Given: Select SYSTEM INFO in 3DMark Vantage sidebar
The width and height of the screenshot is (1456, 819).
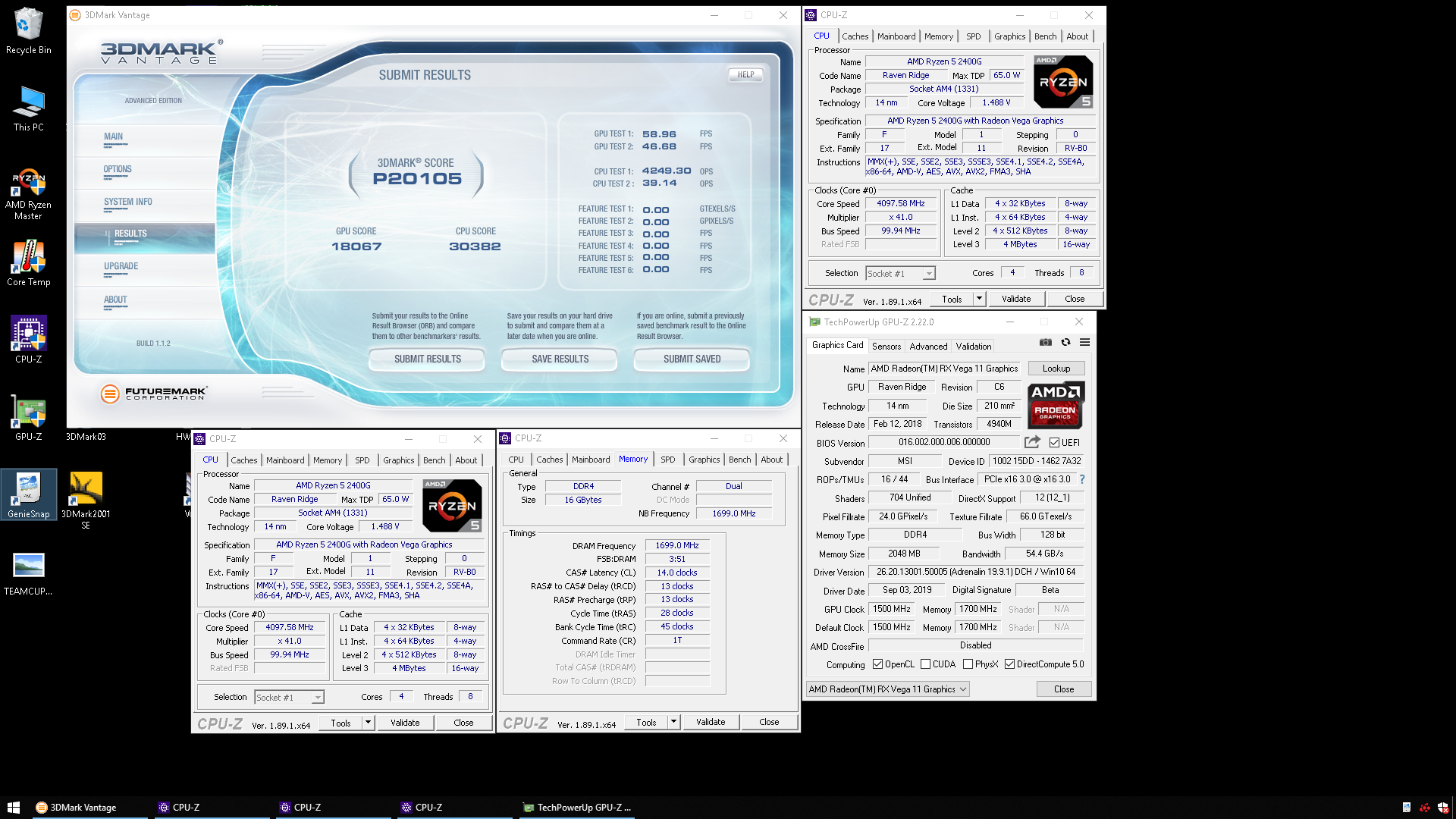Looking at the screenshot, I should click(x=128, y=202).
